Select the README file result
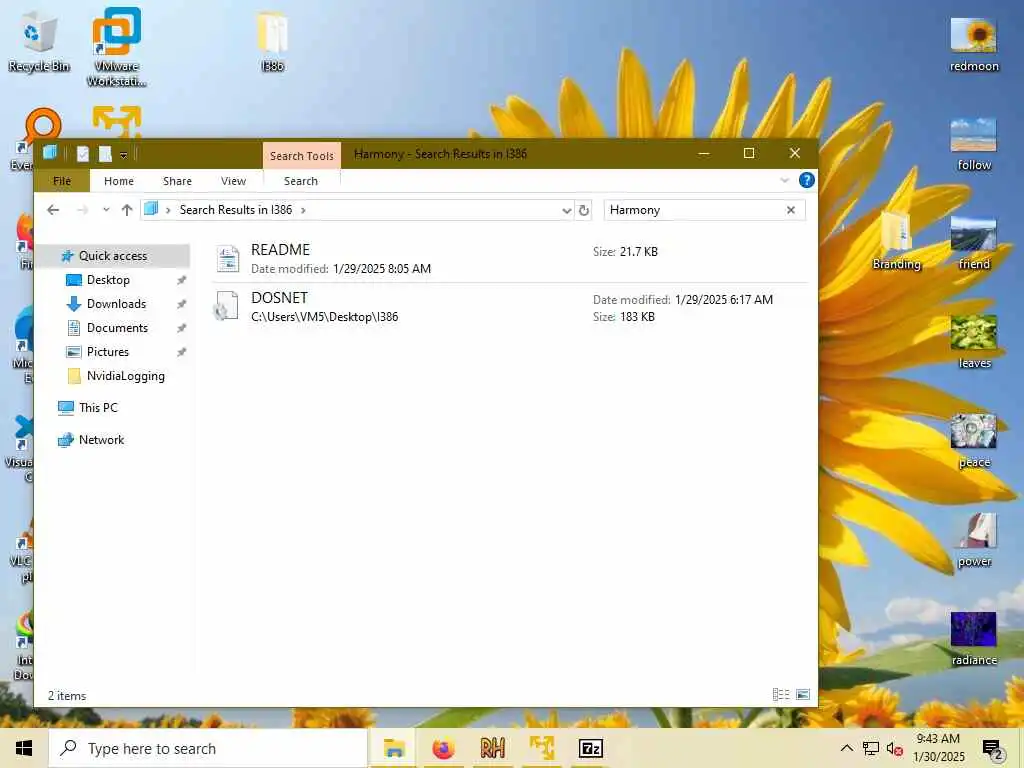The image size is (1024, 768). (x=510, y=259)
